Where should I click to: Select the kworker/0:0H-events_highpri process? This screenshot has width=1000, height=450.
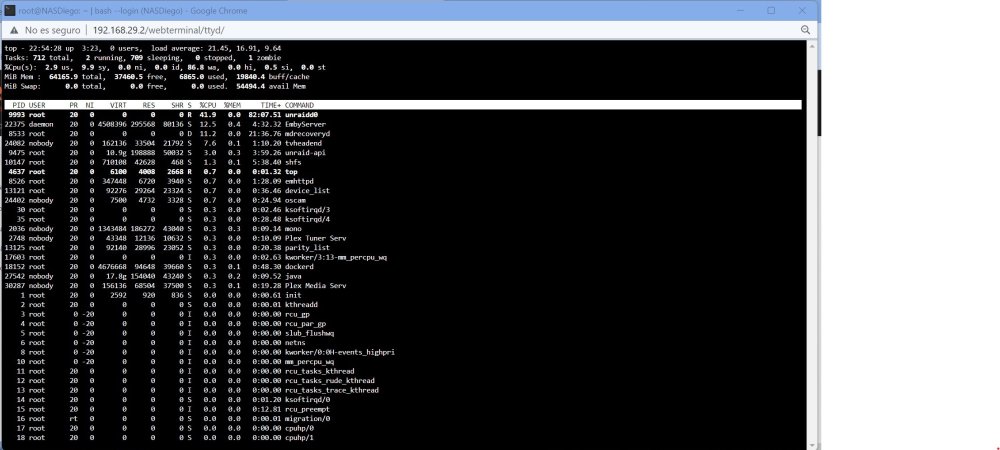[339, 352]
